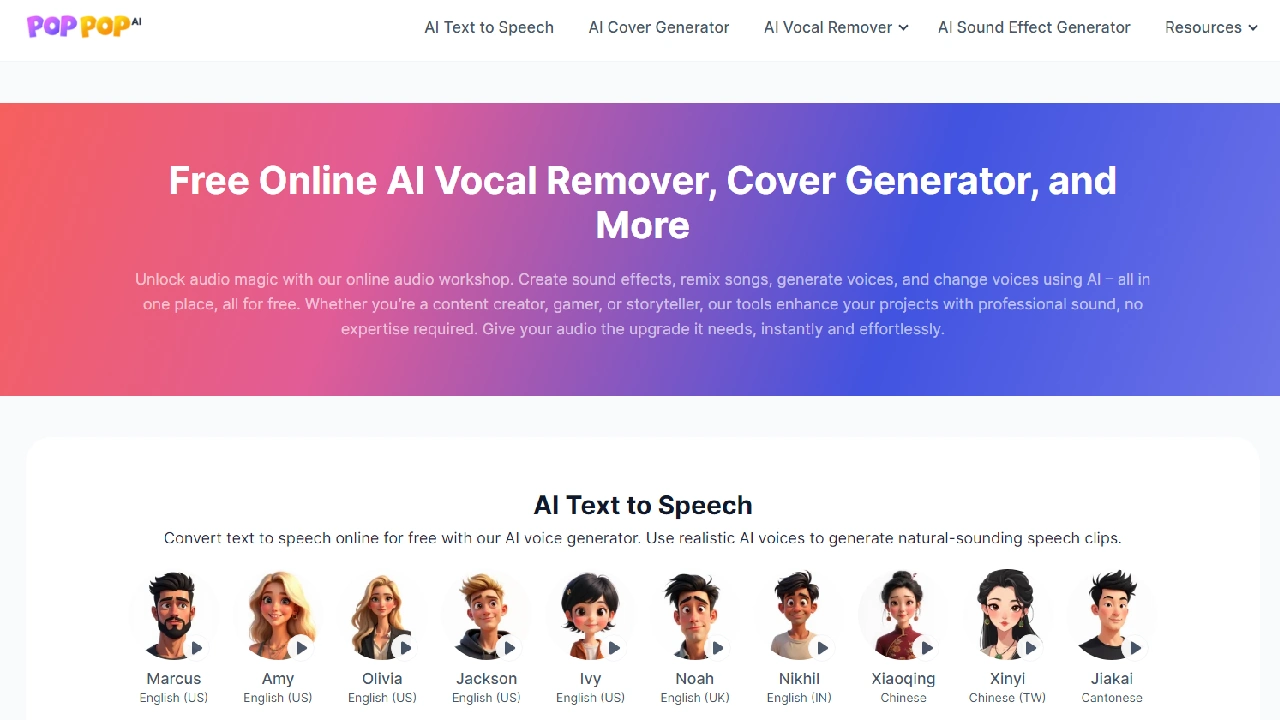Select the Marcus voice avatar
This screenshot has width=1280, height=720.
click(174, 614)
